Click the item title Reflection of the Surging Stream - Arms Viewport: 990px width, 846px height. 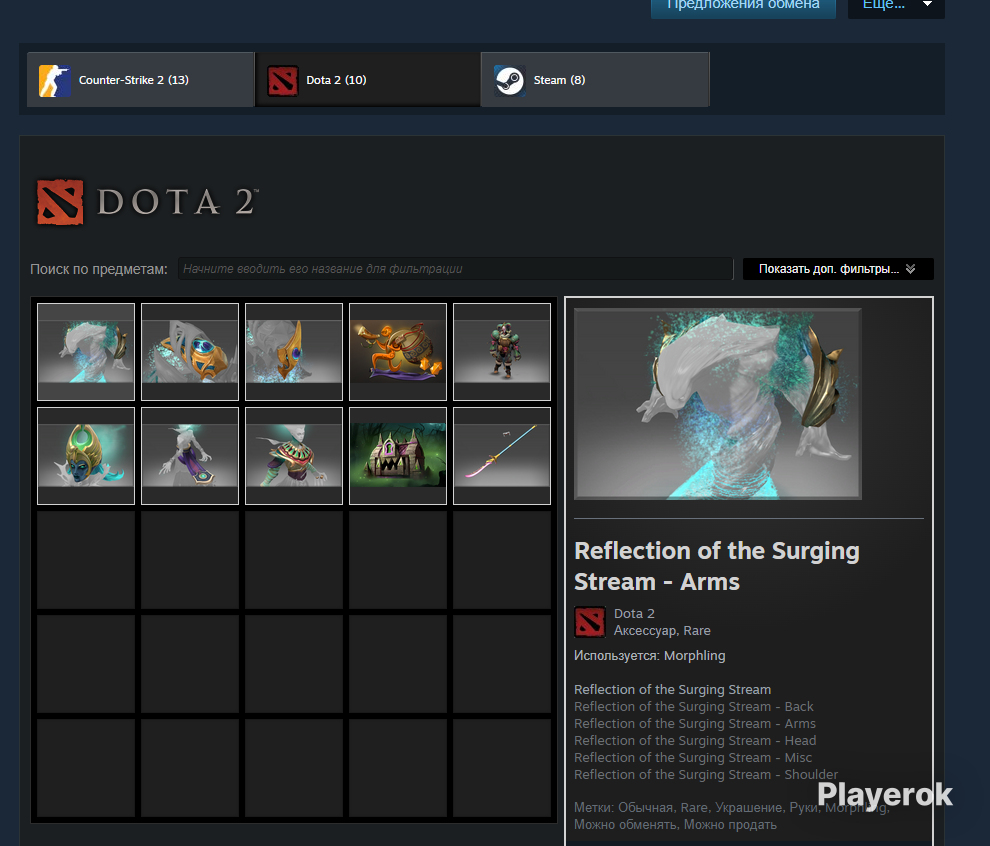pos(717,566)
